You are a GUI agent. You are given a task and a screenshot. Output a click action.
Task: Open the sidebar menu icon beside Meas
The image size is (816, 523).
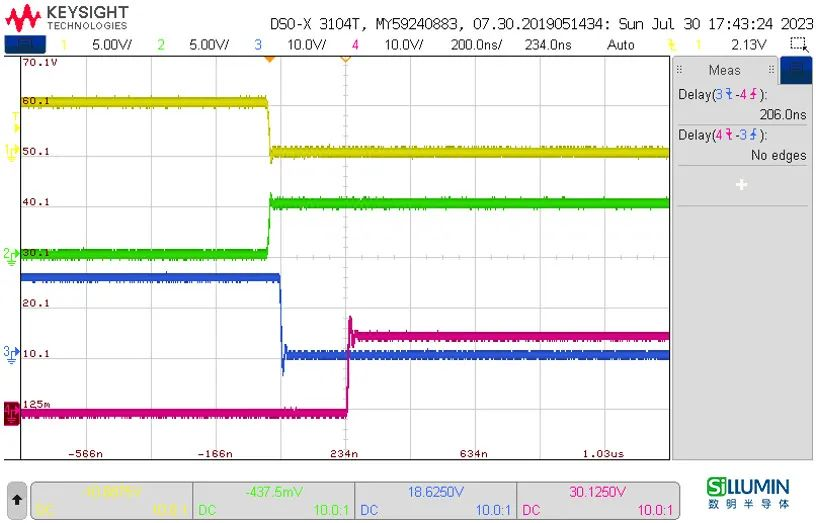click(795, 70)
